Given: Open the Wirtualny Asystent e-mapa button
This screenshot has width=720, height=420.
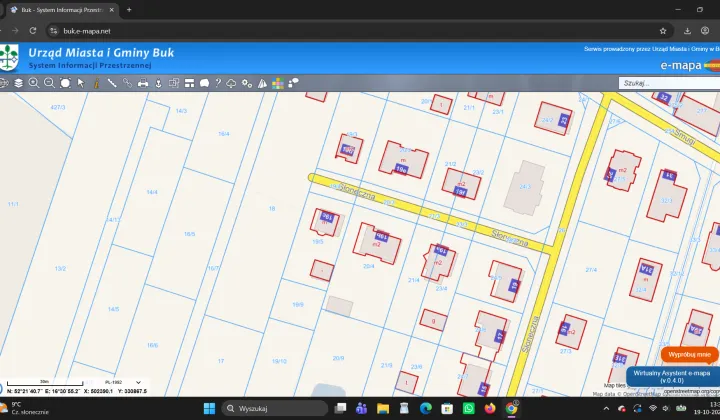Looking at the screenshot, I should click(671, 377).
